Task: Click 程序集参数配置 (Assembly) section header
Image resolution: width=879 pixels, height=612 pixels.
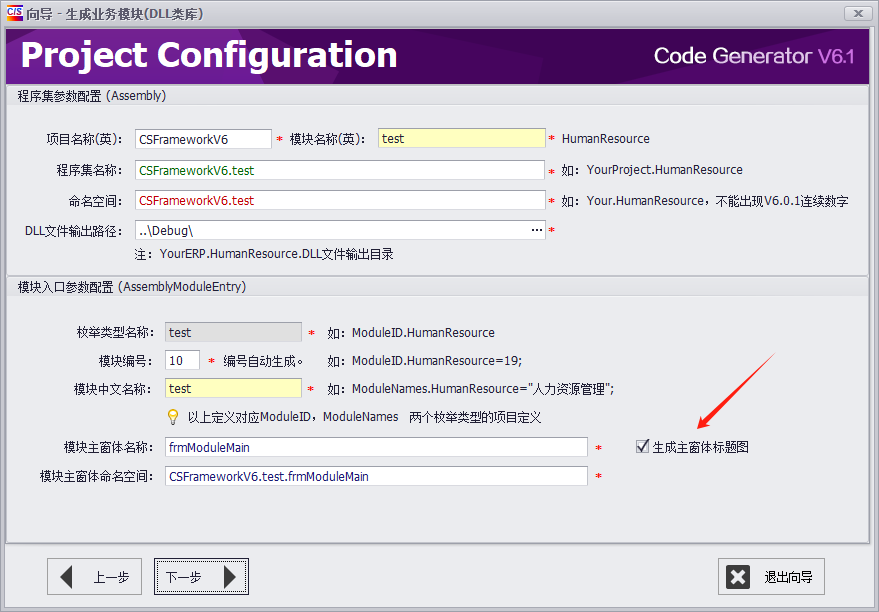Action: point(92,96)
